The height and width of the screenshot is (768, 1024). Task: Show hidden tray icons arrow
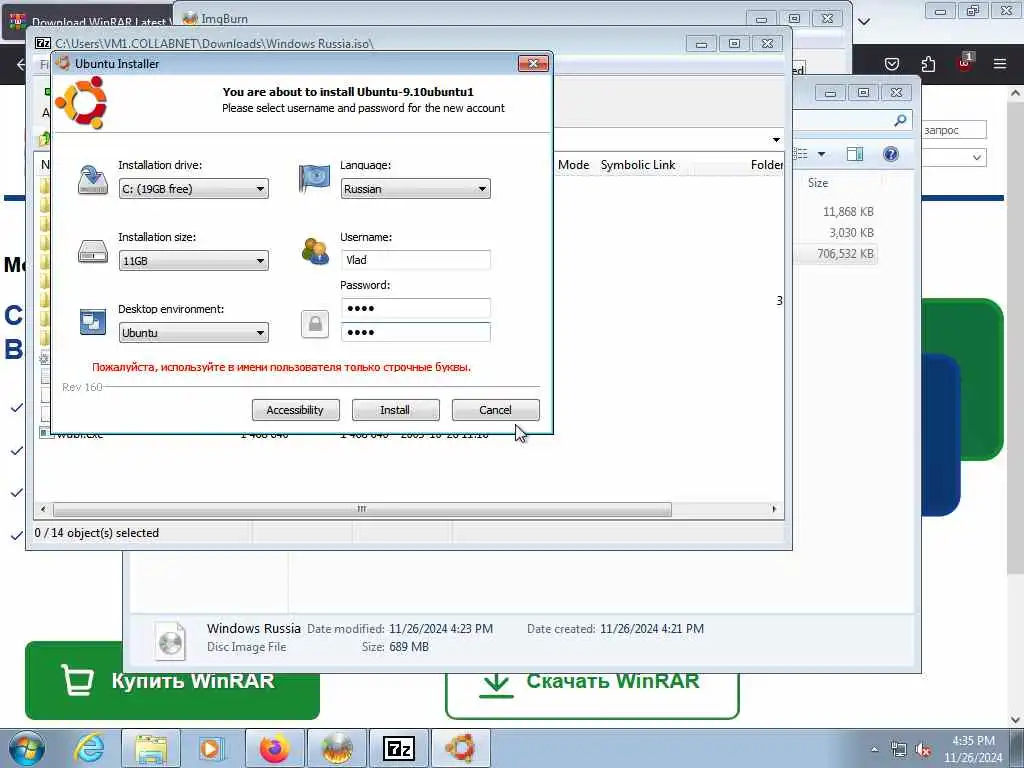click(874, 750)
